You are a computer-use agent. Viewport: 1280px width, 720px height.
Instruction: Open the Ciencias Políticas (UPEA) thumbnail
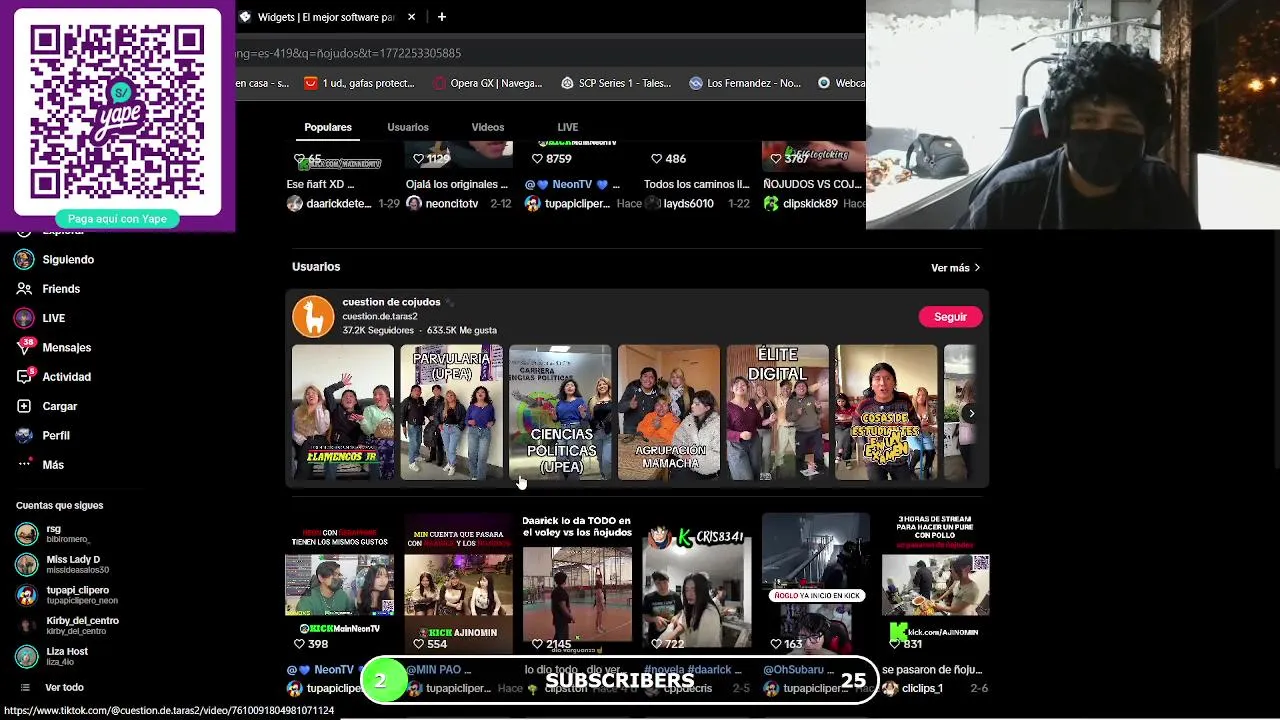[560, 413]
